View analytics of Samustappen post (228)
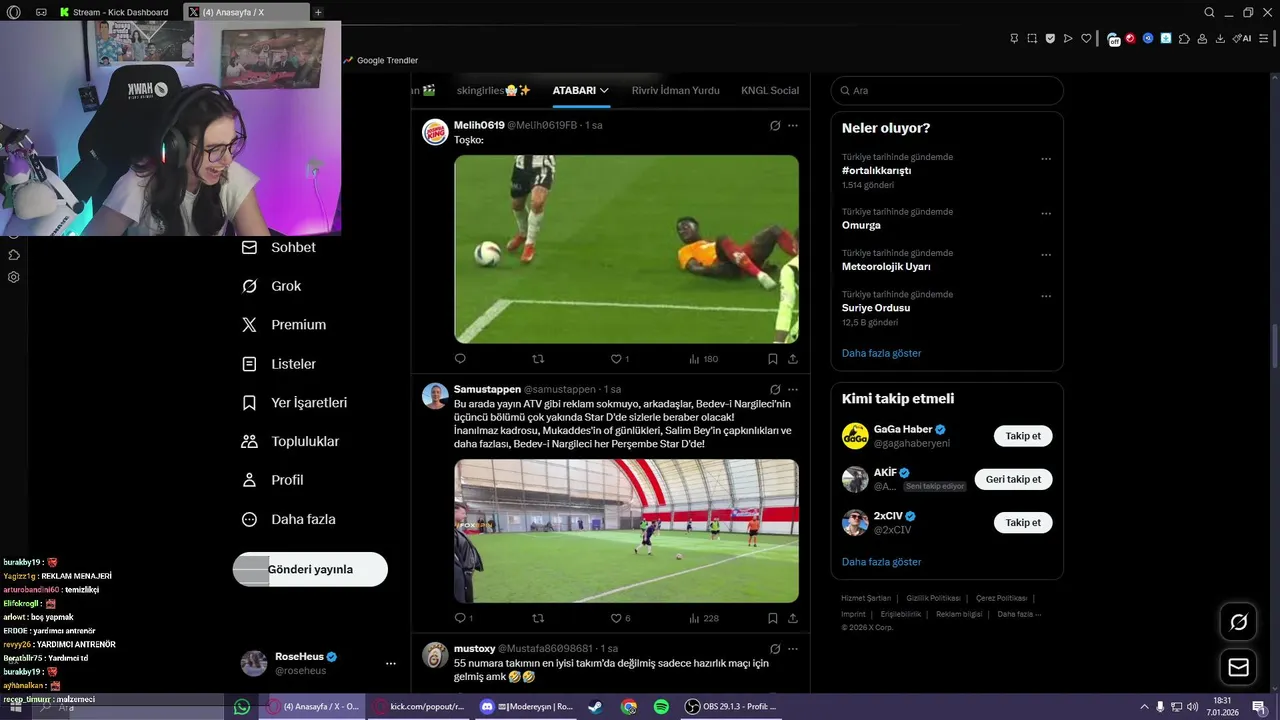 [703, 618]
